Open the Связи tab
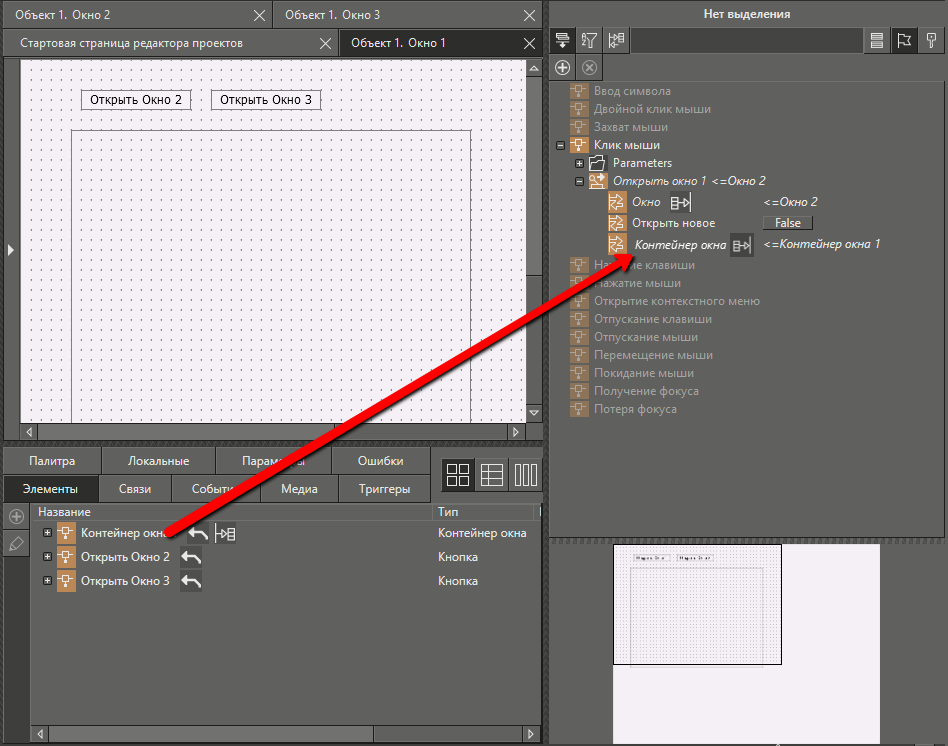Viewport: 948px width, 746px height. tap(135, 489)
